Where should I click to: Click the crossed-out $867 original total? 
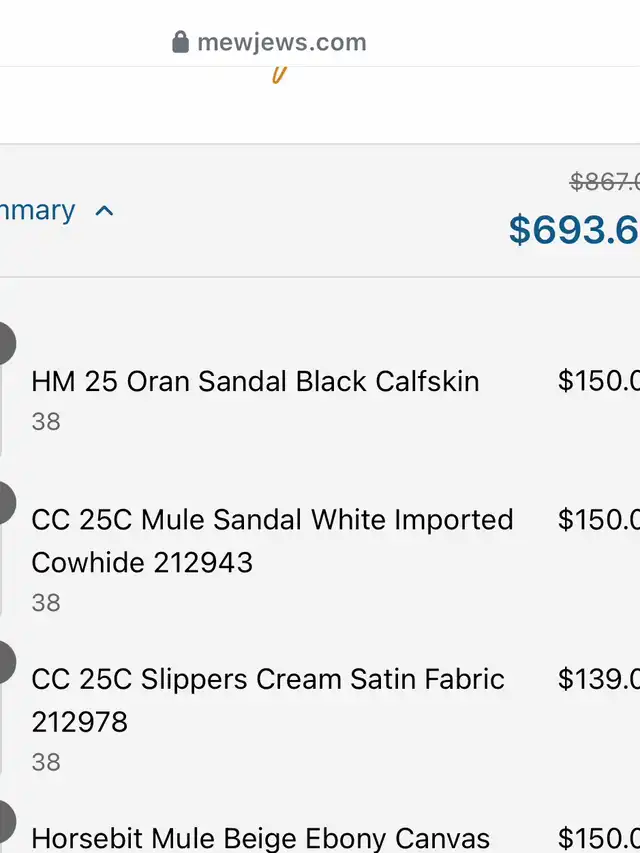(605, 182)
